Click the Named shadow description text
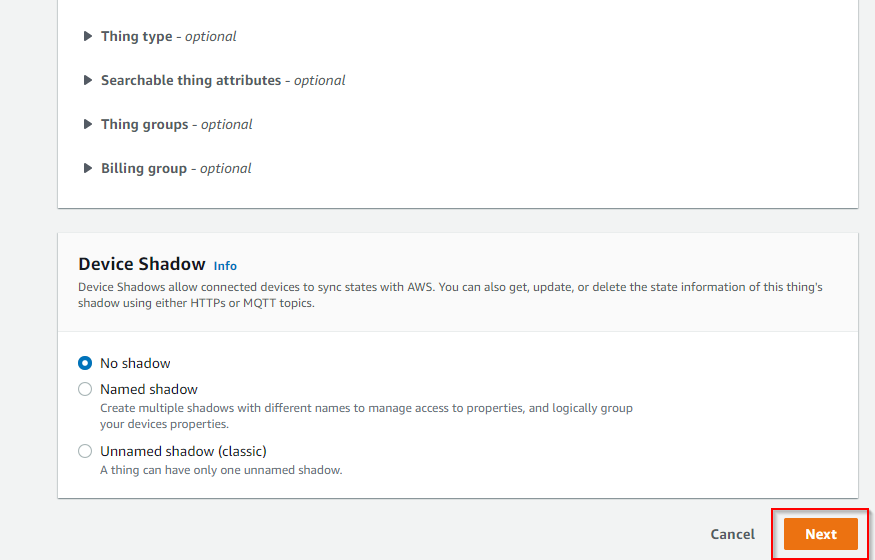 (366, 416)
